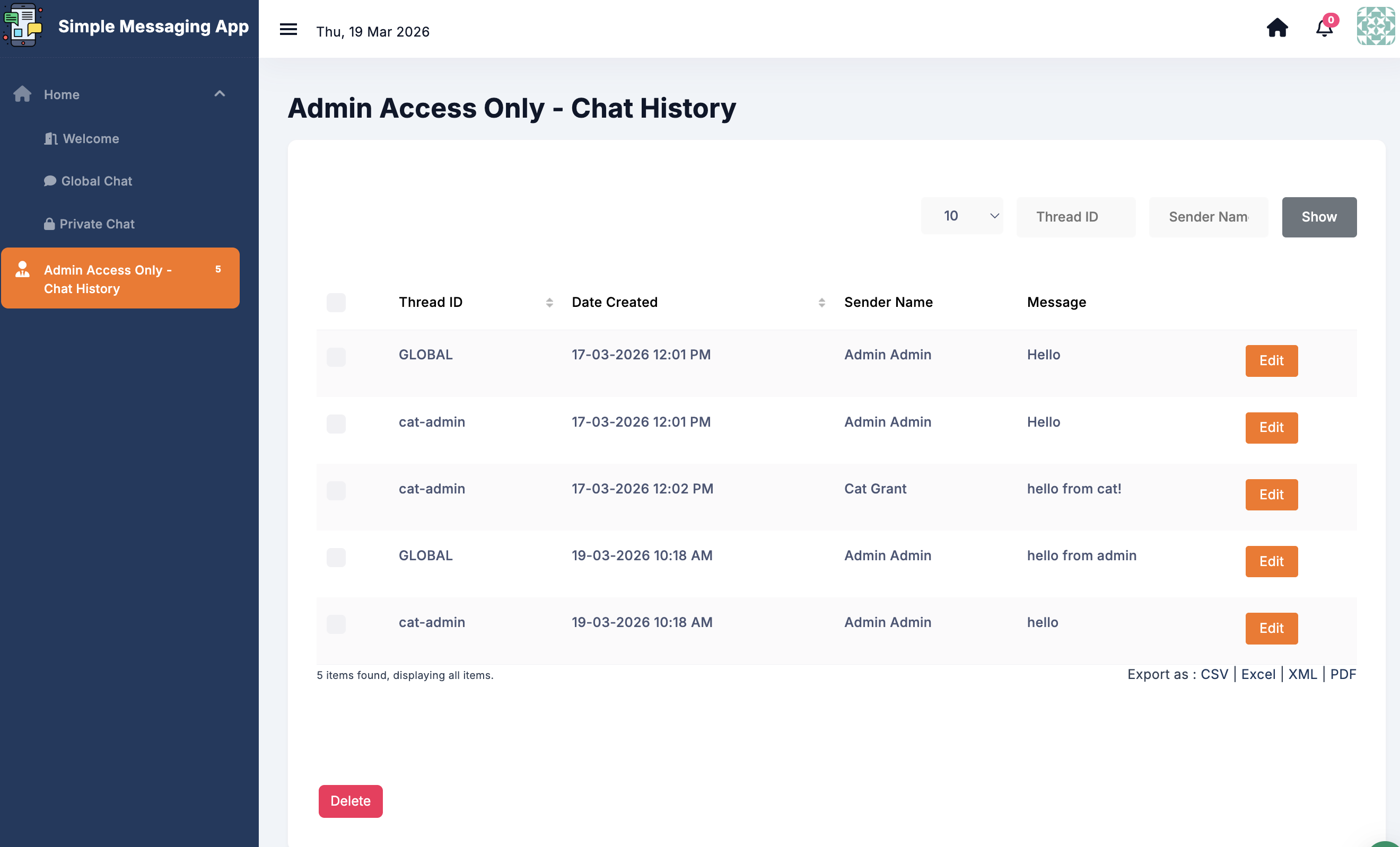Sort by Thread ID column arrows
The height and width of the screenshot is (847, 1400).
[x=549, y=302]
